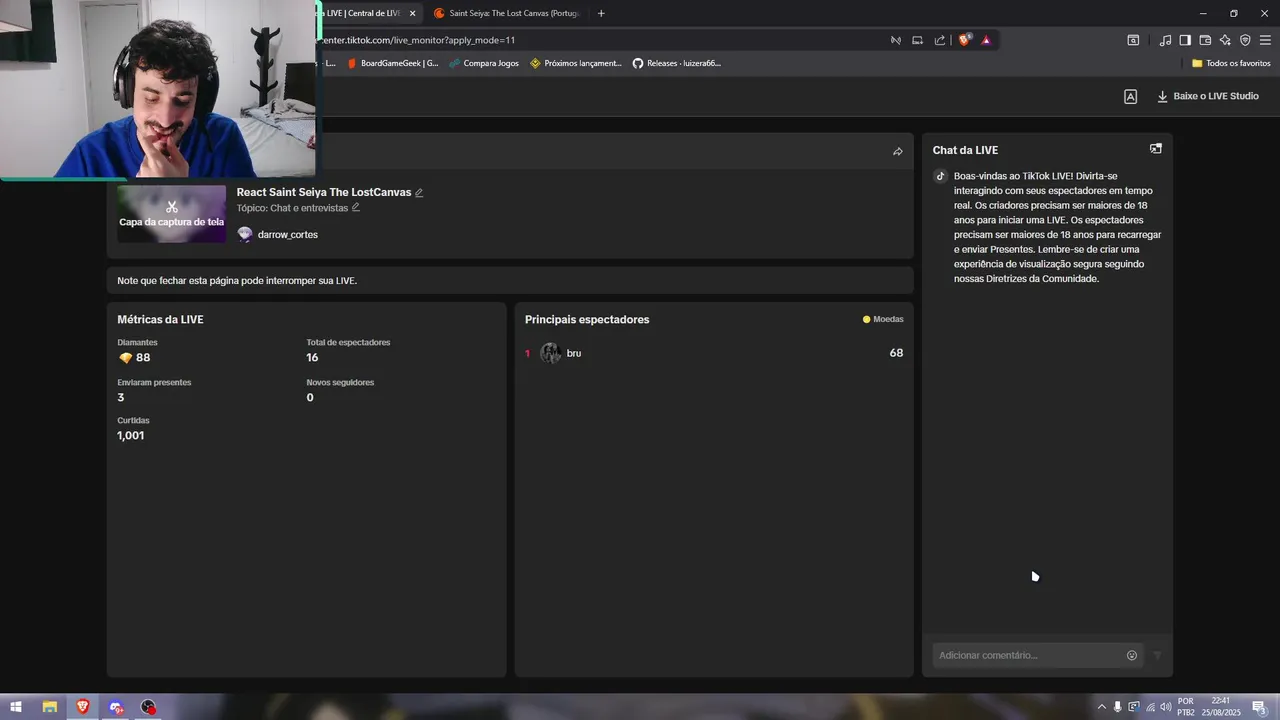Open the Windows notification center icon
1280x720 pixels.
[1260, 707]
